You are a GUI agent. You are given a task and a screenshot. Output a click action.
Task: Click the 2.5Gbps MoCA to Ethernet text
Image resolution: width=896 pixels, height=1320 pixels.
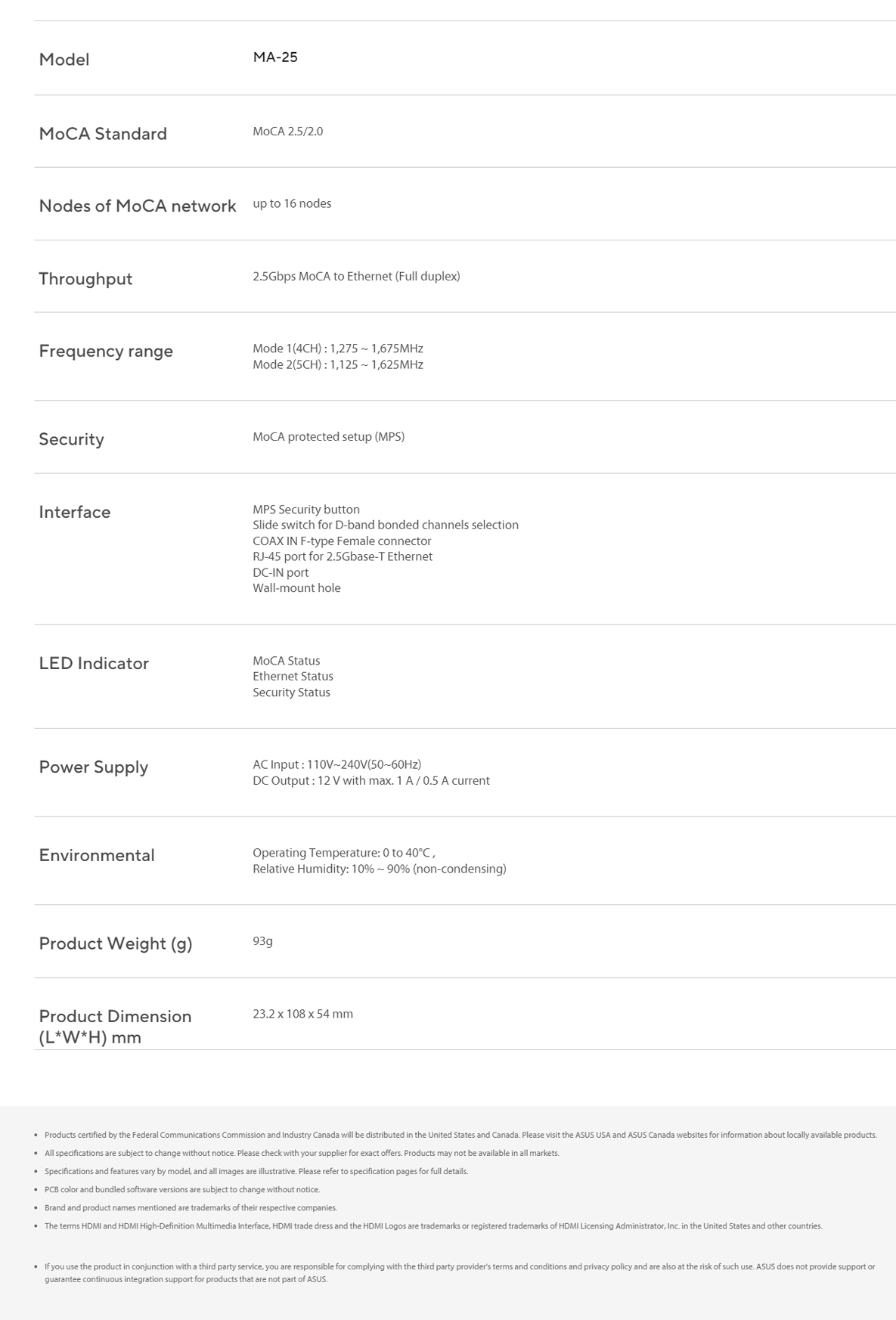tap(356, 277)
